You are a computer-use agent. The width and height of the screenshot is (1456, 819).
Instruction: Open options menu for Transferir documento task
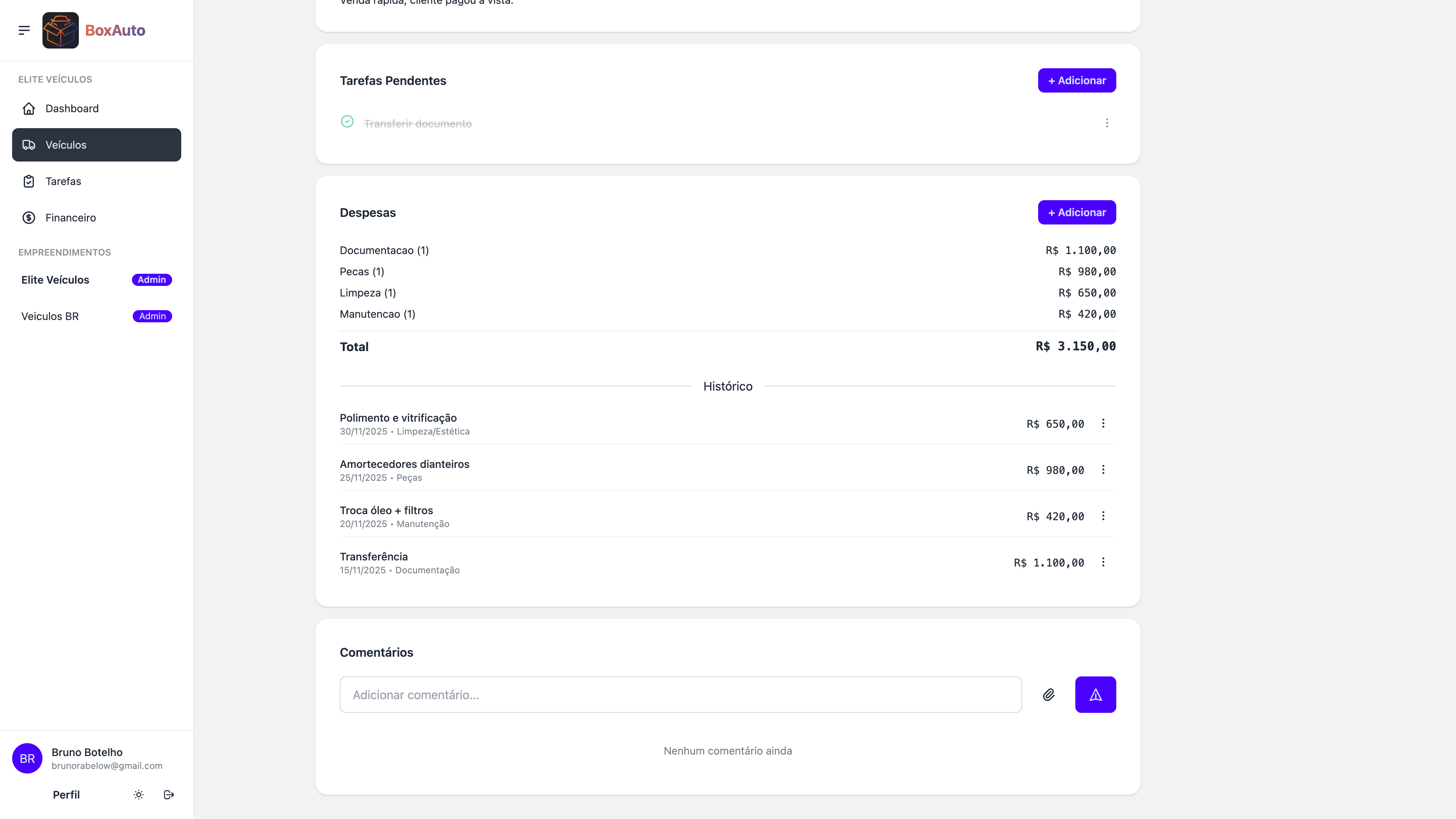(x=1107, y=122)
